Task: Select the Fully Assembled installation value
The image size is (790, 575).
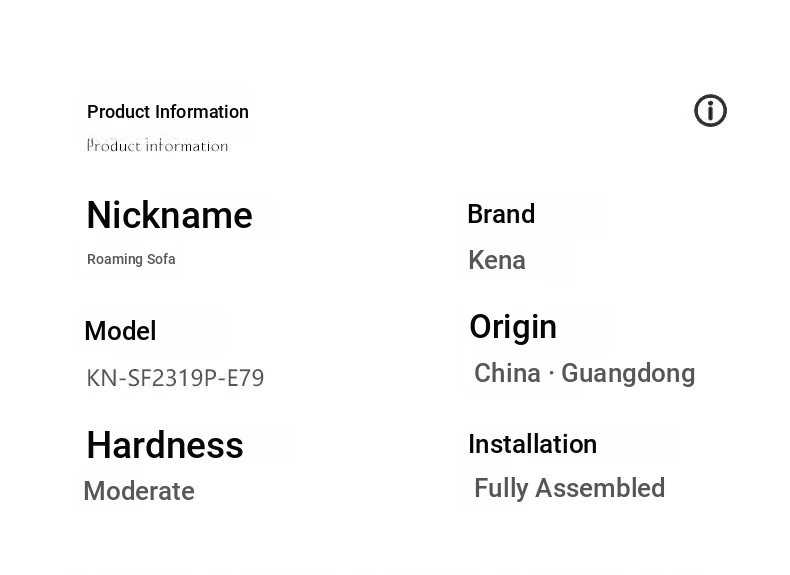Action: 569,488
